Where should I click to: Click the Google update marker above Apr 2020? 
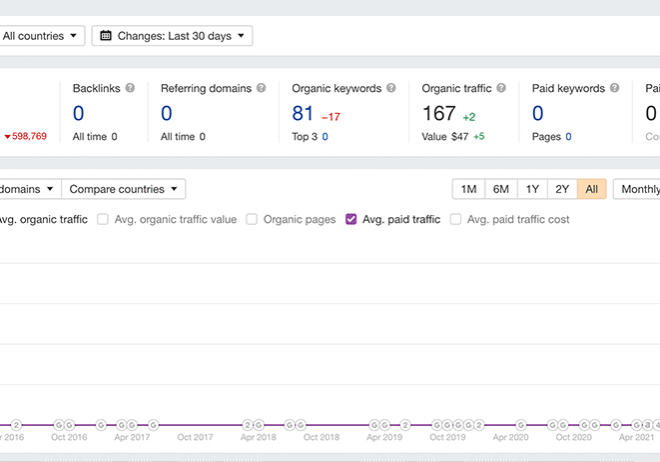pyautogui.click(x=522, y=425)
